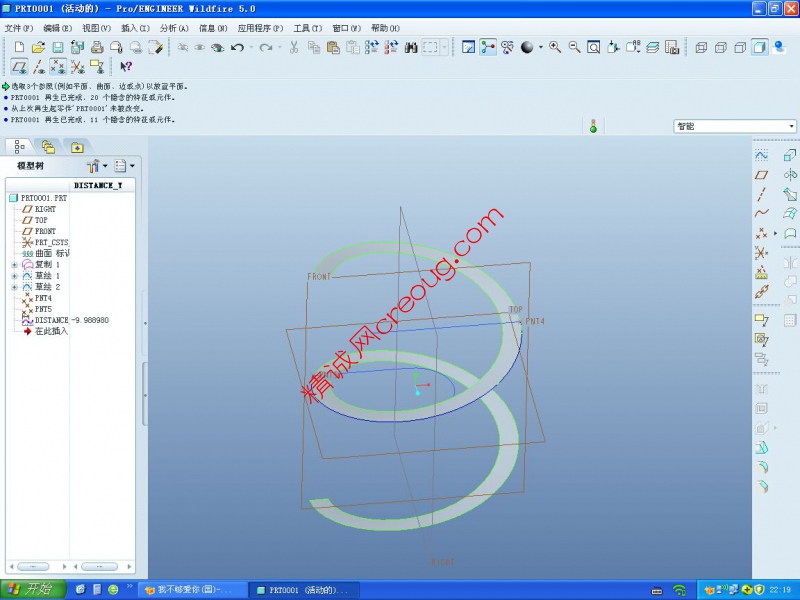Click the Zoom Out magnifier icon
The image size is (800, 600).
[574, 47]
